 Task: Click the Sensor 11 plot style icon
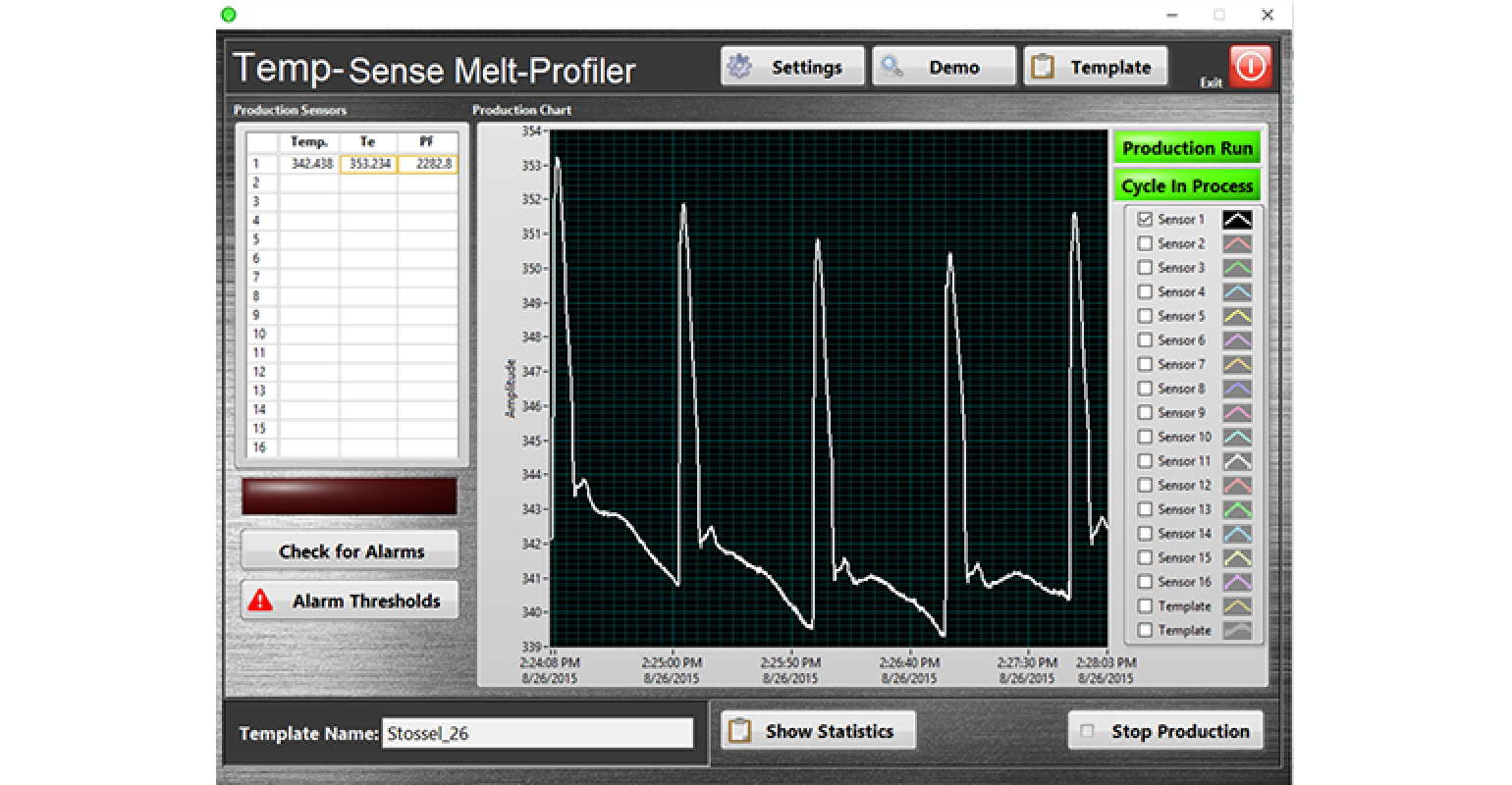point(1237,461)
